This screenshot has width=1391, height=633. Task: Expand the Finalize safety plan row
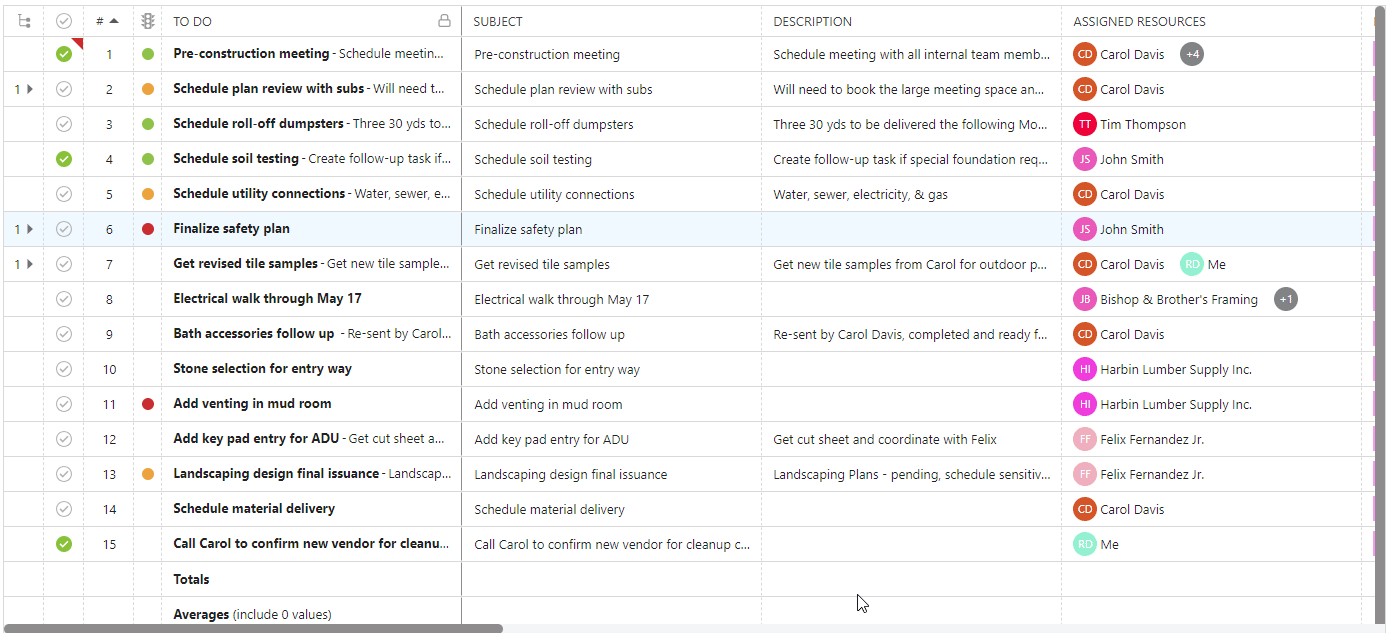click(x=29, y=229)
